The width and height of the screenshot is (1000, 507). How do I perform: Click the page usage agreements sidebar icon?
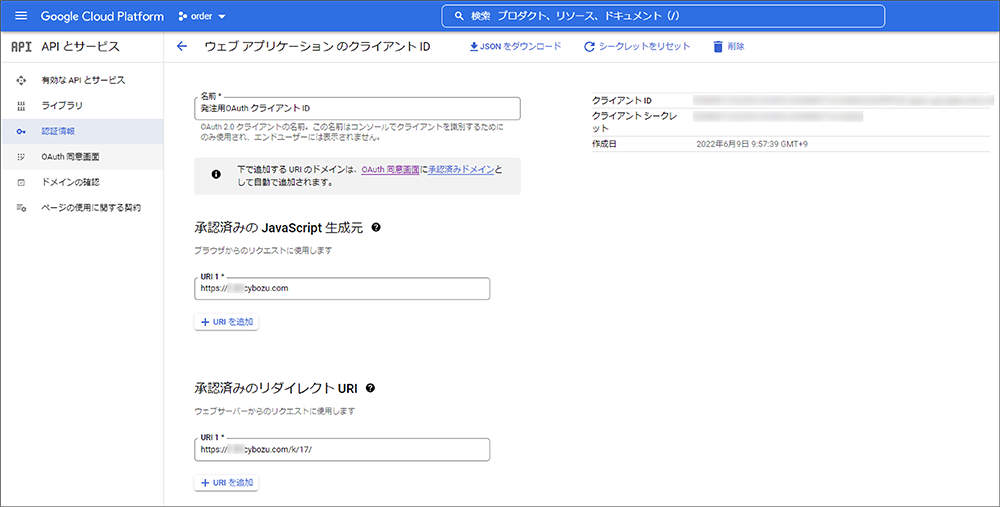point(21,208)
